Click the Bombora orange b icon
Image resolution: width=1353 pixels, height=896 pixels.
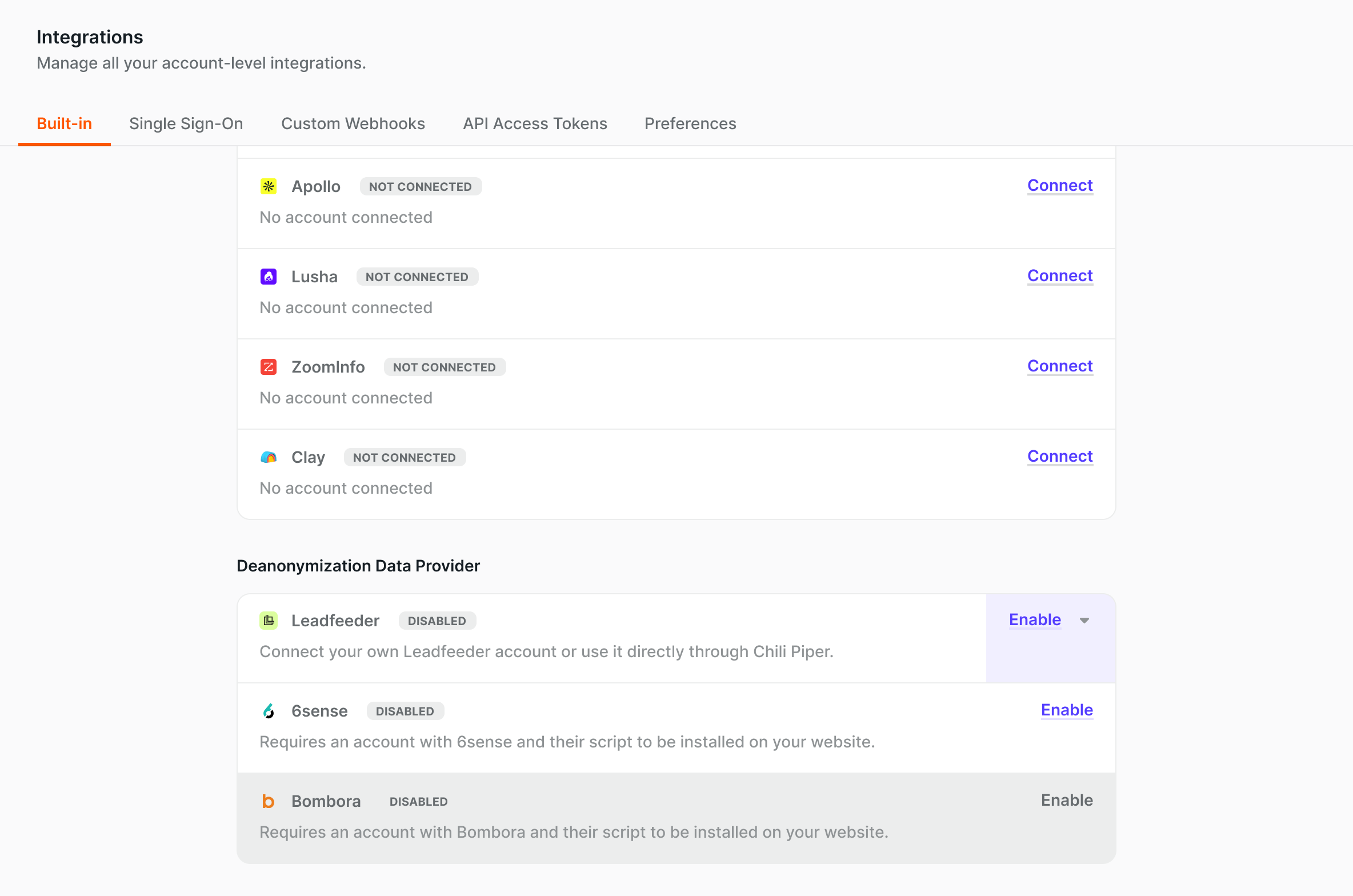coord(269,801)
